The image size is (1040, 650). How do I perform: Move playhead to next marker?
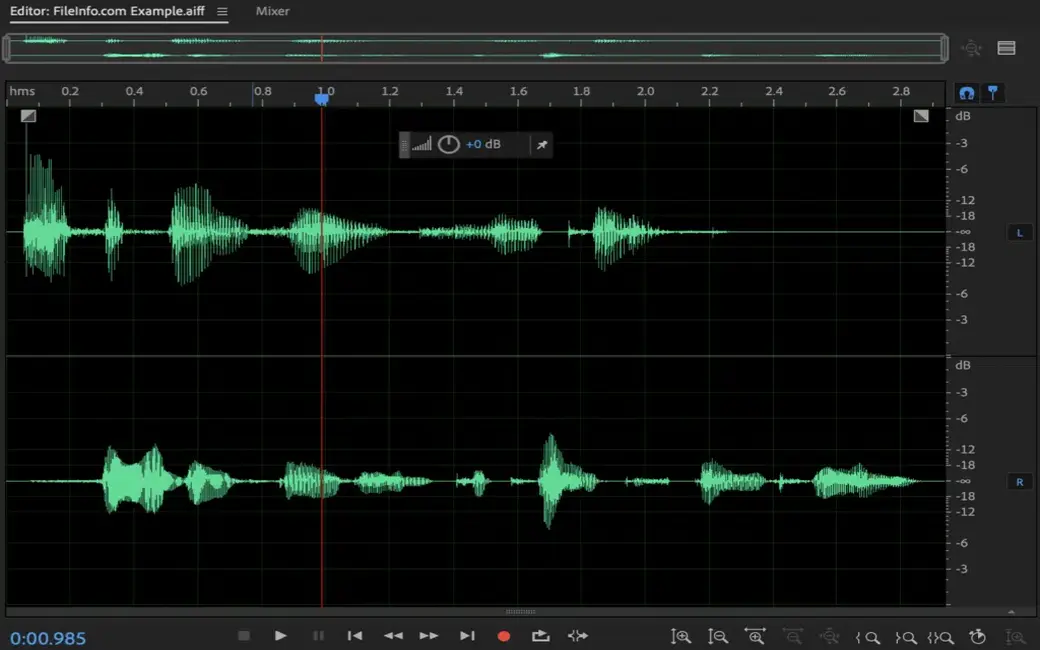467,635
